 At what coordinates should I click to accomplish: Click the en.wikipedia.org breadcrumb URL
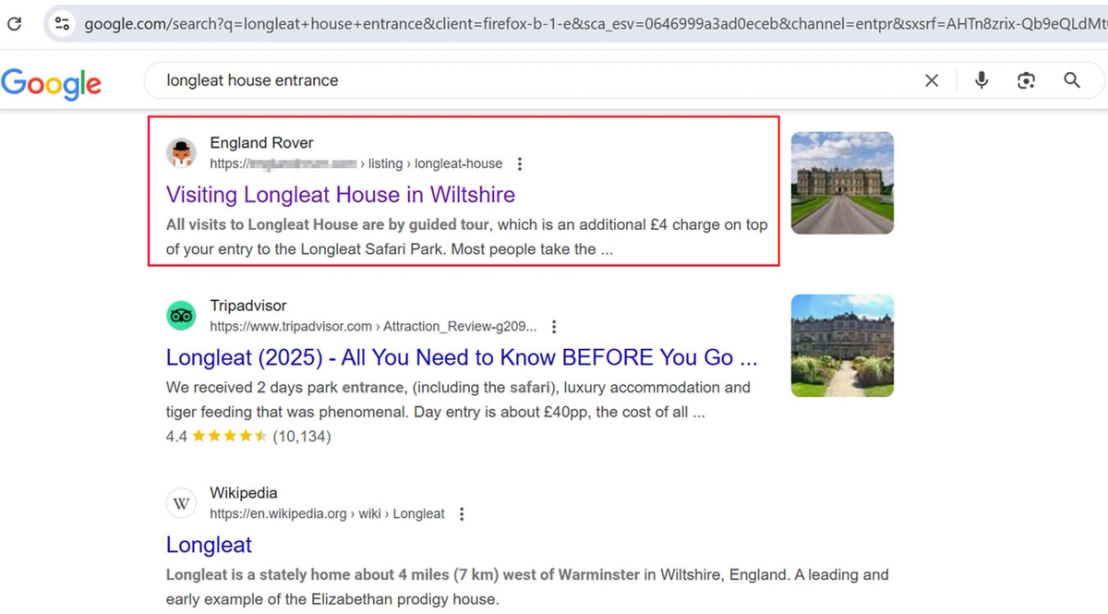327,514
